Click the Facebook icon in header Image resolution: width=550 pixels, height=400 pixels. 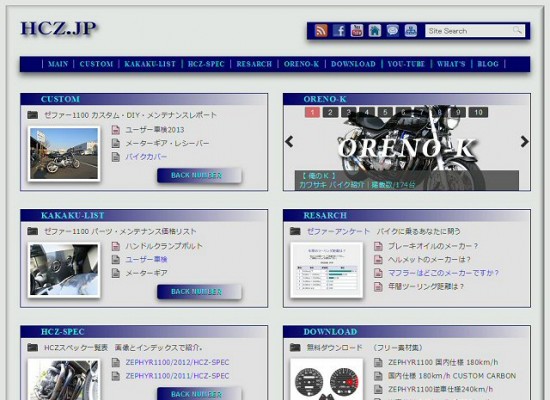point(339,31)
